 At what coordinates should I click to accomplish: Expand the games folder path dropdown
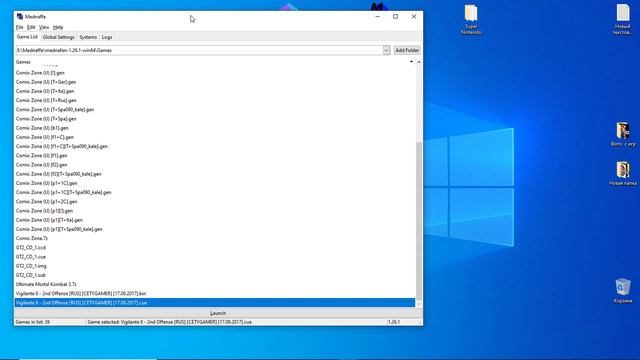point(386,50)
